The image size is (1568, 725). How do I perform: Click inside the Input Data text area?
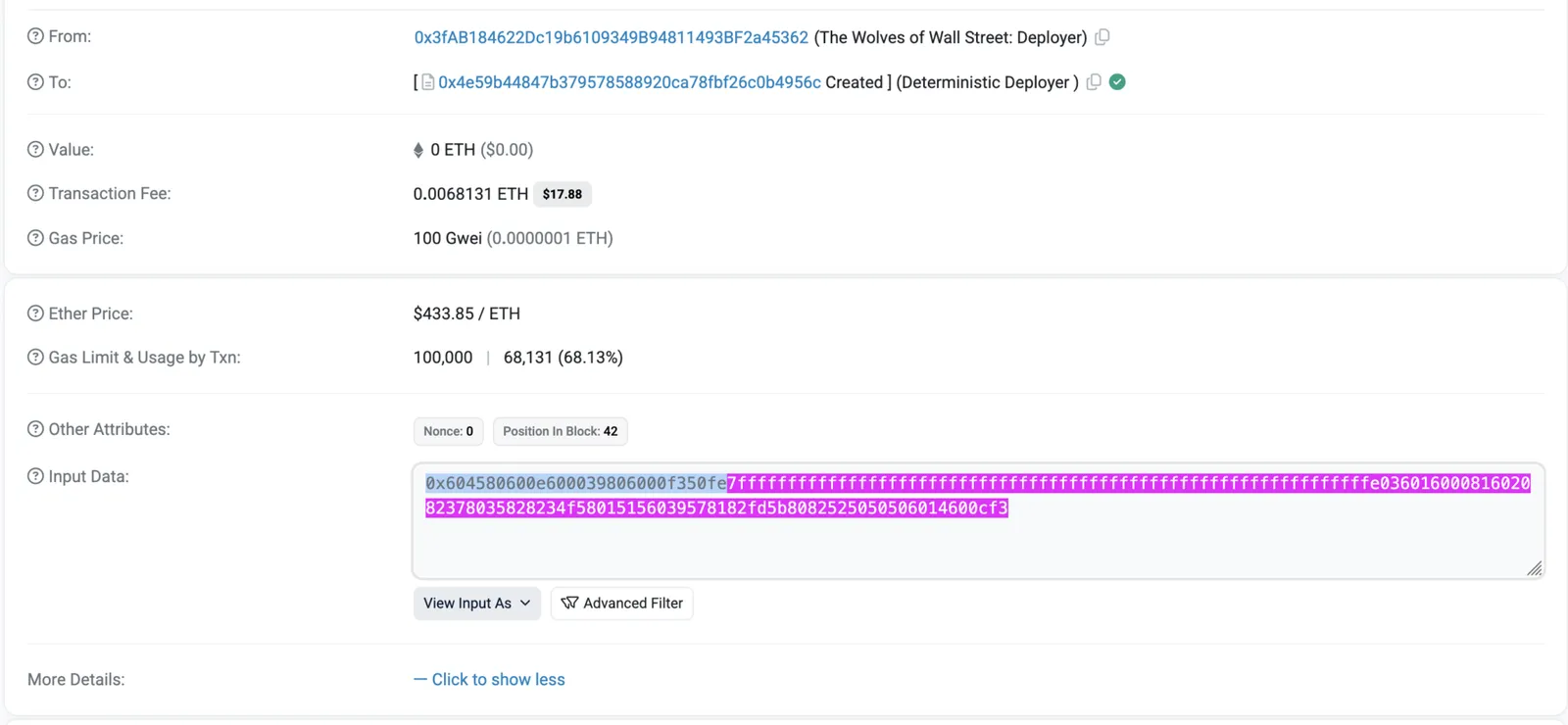[978, 521]
